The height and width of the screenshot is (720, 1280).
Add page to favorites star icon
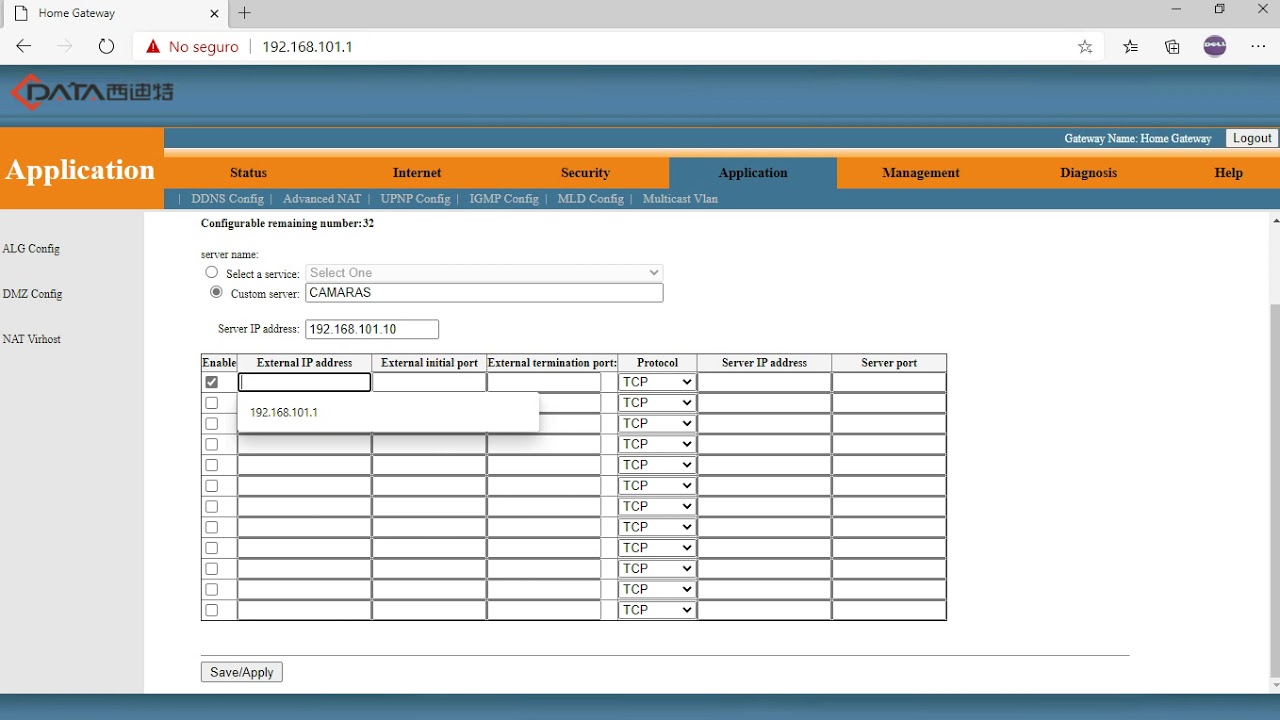click(1085, 46)
